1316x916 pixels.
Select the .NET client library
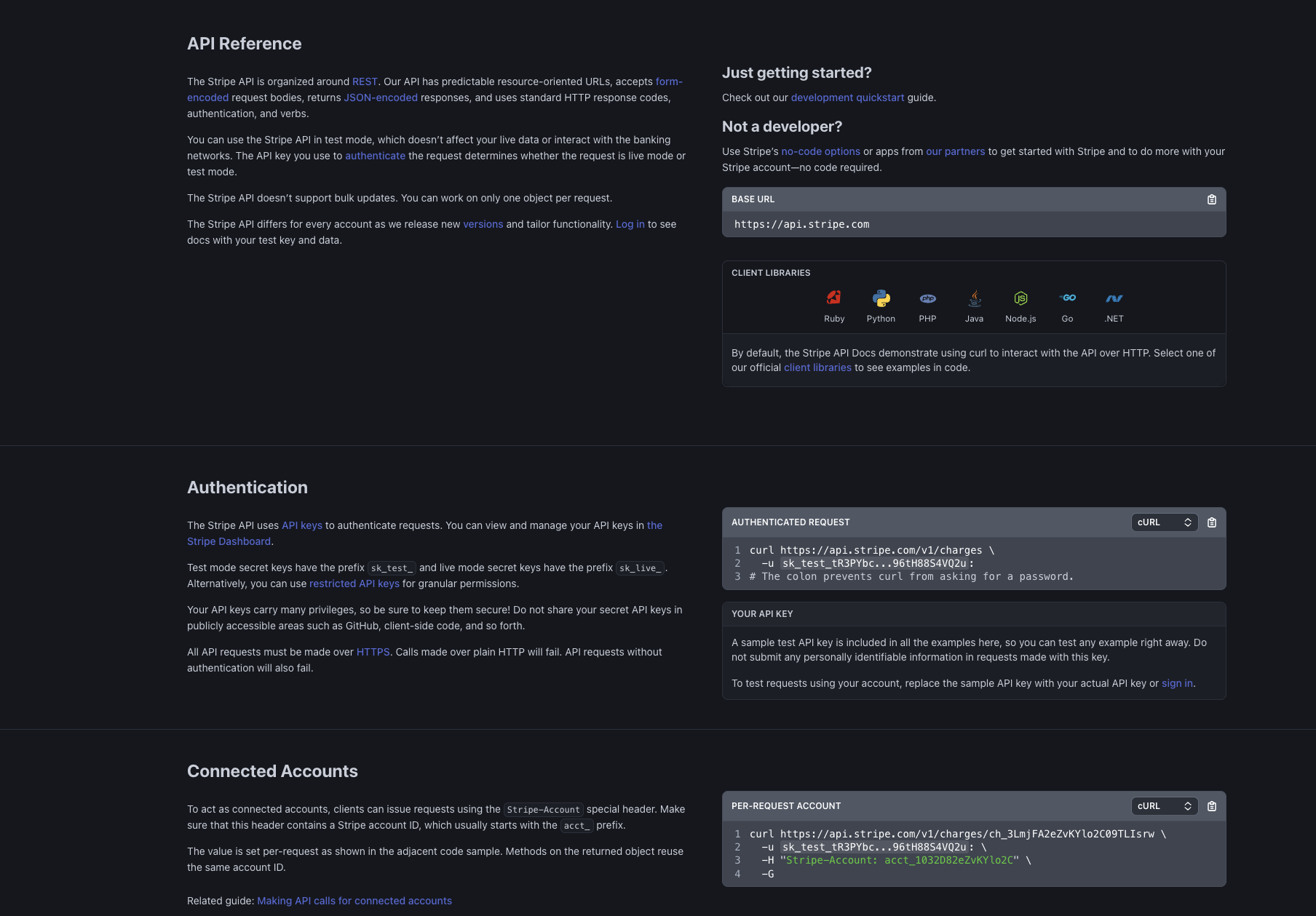pos(1114,304)
